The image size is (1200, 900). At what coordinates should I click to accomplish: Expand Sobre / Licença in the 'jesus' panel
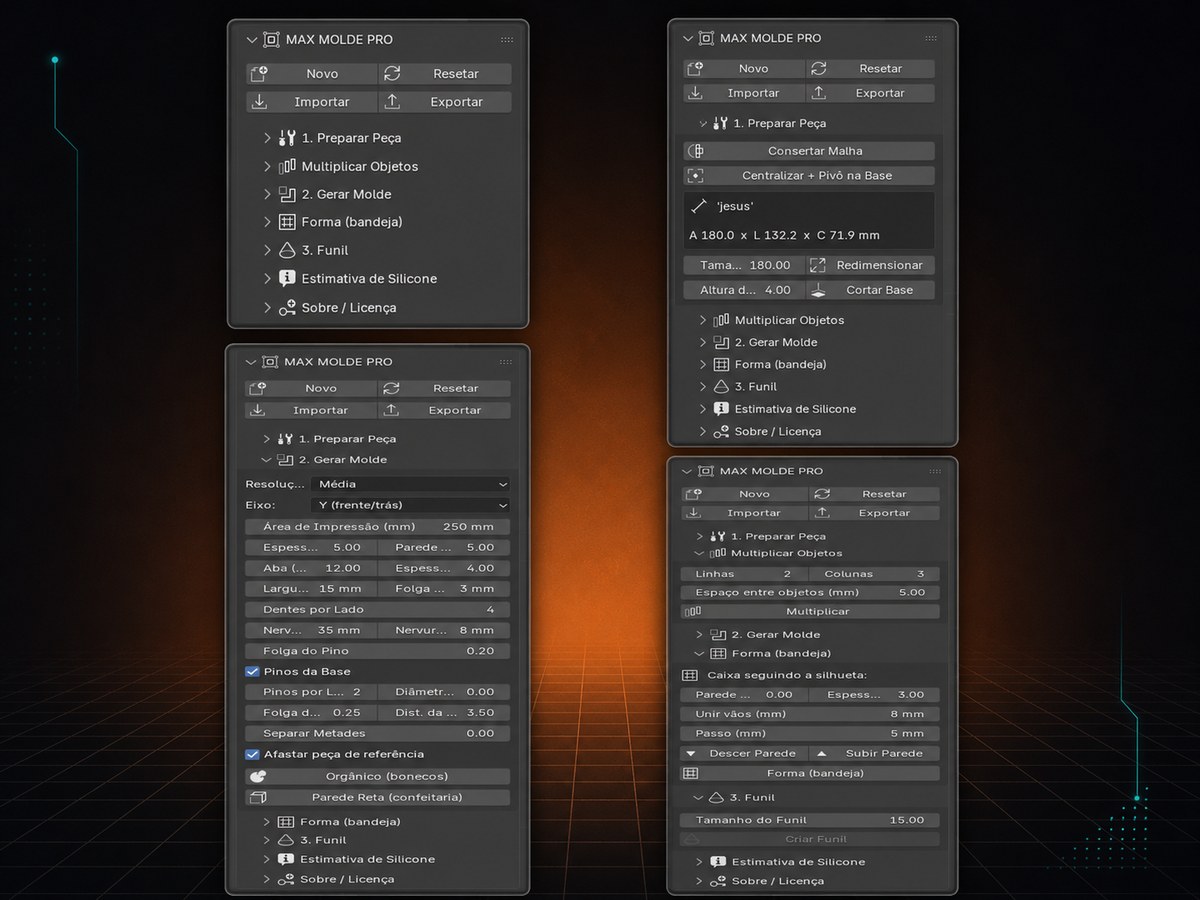click(x=703, y=431)
